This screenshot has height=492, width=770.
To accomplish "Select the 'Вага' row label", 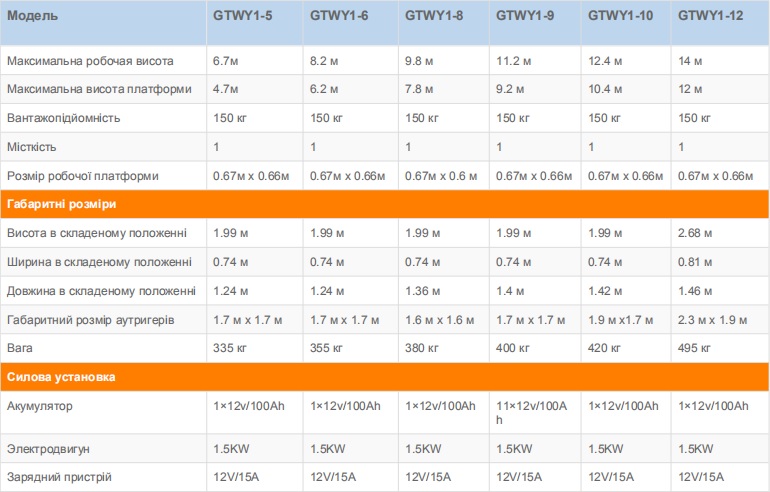I will click(20, 348).
